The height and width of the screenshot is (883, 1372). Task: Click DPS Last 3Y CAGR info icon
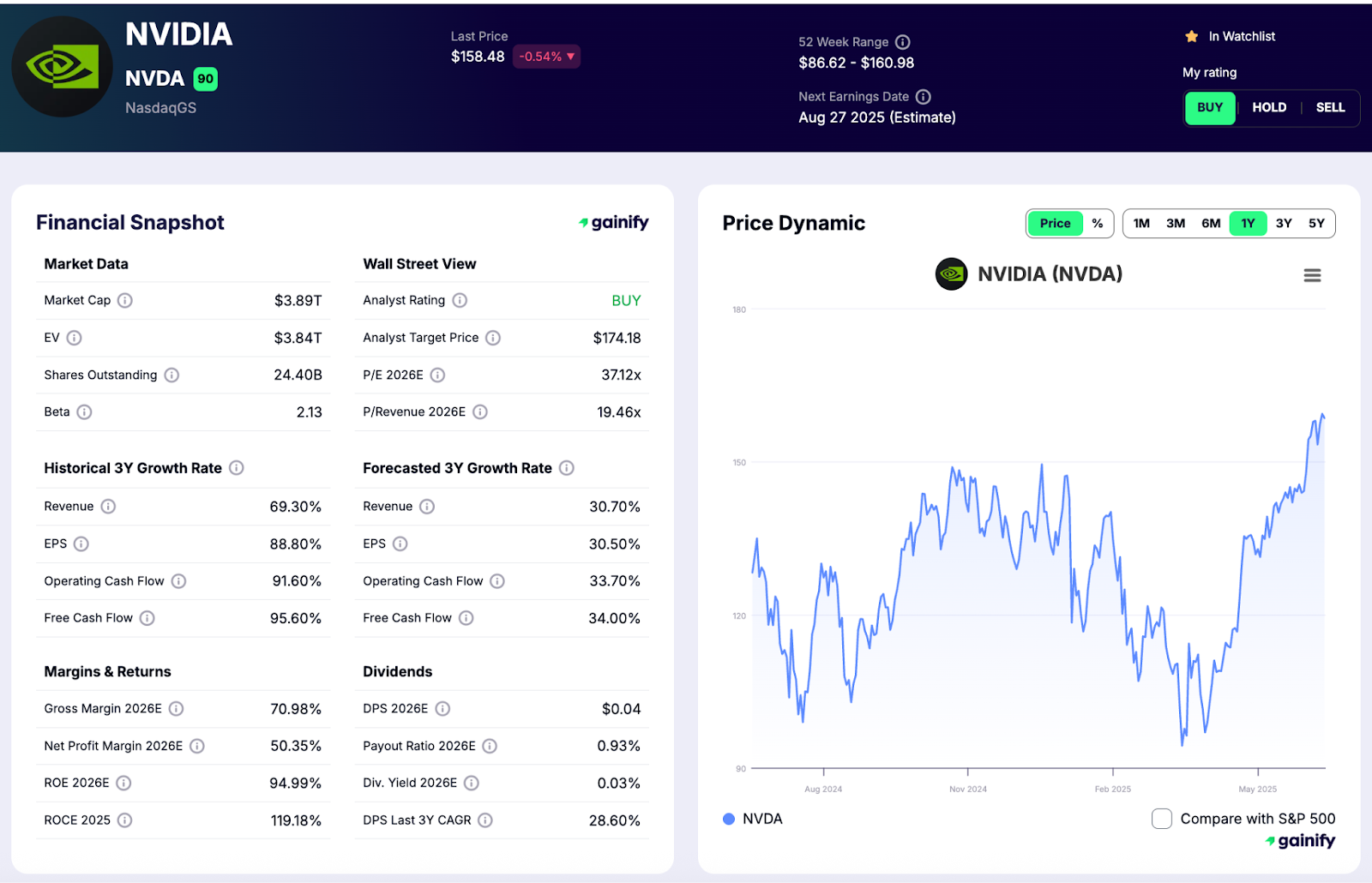tap(485, 820)
